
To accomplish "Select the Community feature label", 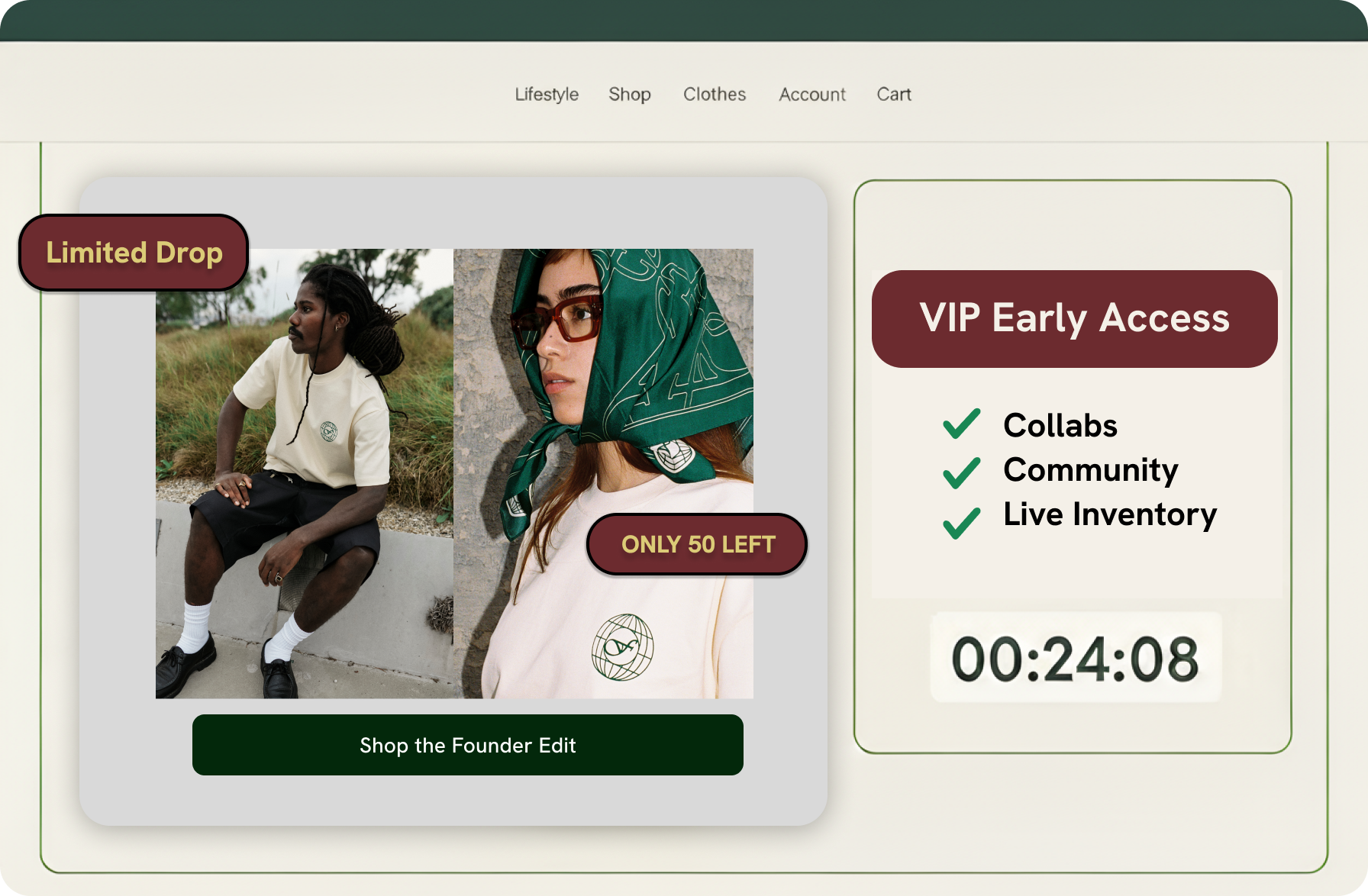I will (x=1091, y=471).
